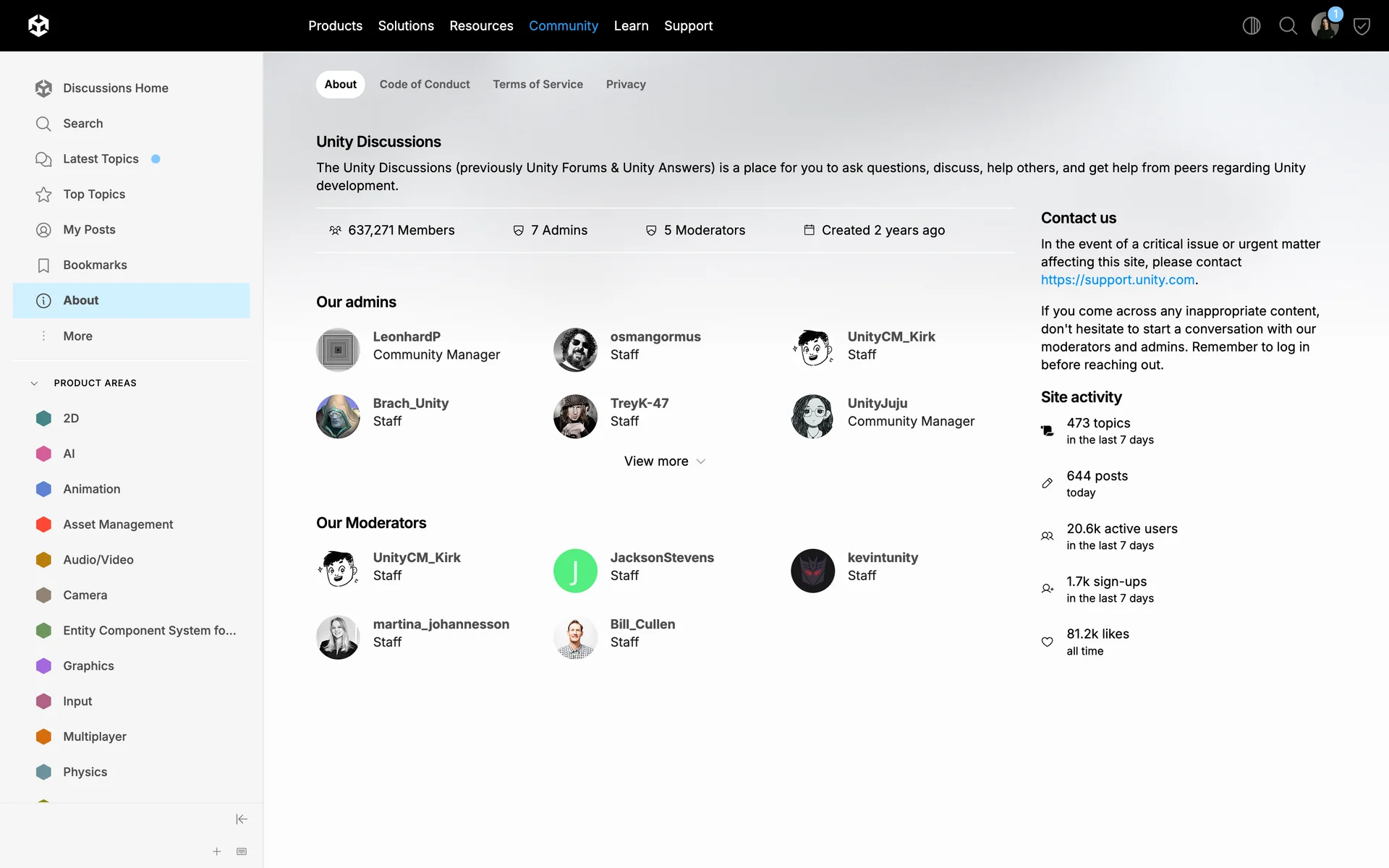Viewport: 1389px width, 868px height.
Task: Click the shield checkmark icon in header
Action: click(1362, 27)
